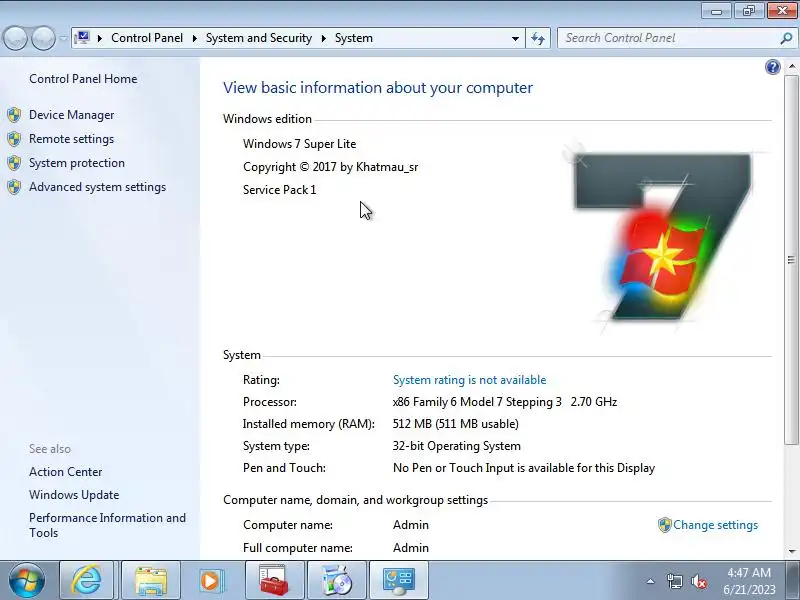Open Remote settings link
The image size is (800, 600).
pyautogui.click(x=71, y=139)
